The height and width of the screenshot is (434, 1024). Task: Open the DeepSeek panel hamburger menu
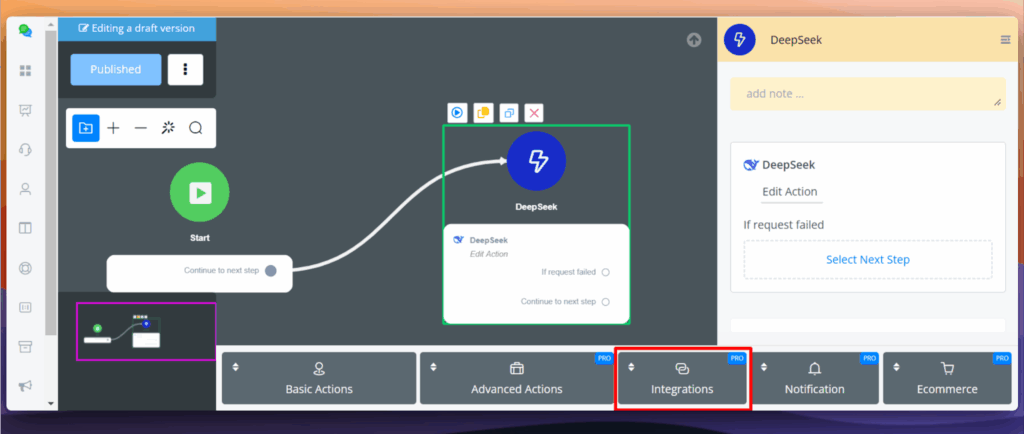[1005, 40]
